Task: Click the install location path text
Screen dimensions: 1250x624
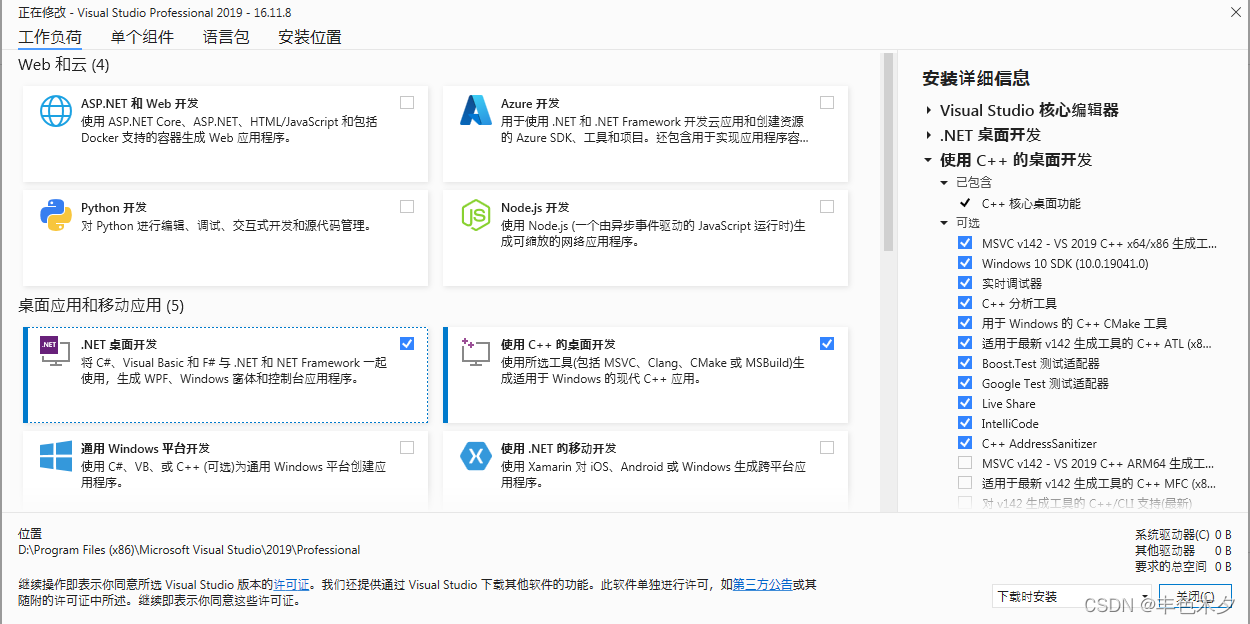Action: click(189, 550)
